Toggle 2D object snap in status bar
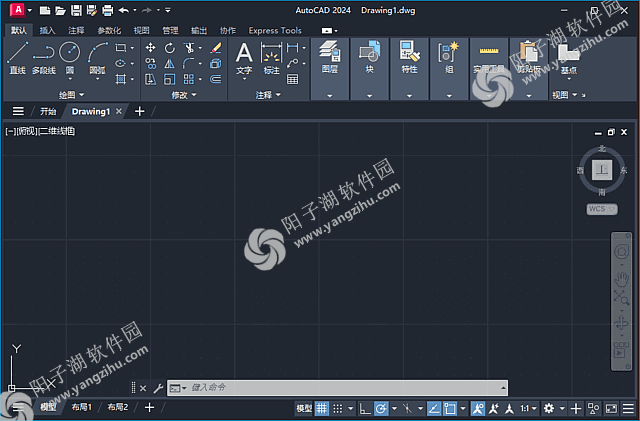Screen dimensions: 640x421 coord(450,408)
